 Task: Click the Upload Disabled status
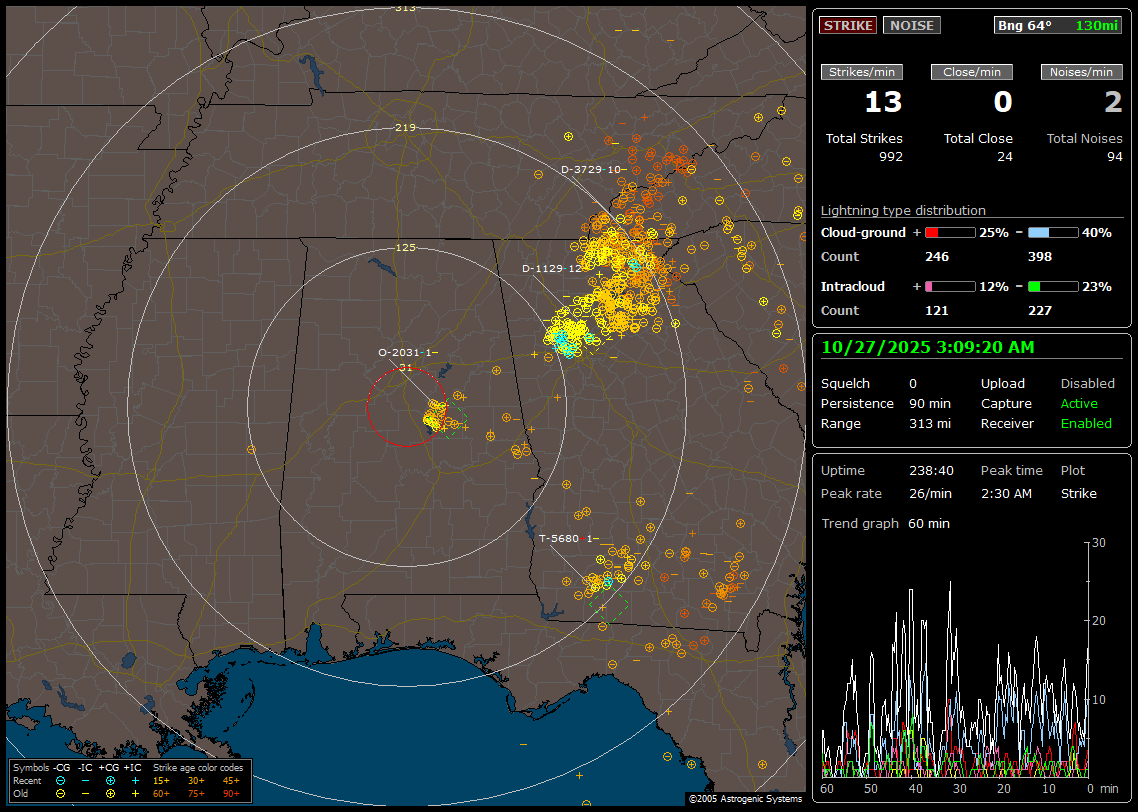click(1087, 384)
